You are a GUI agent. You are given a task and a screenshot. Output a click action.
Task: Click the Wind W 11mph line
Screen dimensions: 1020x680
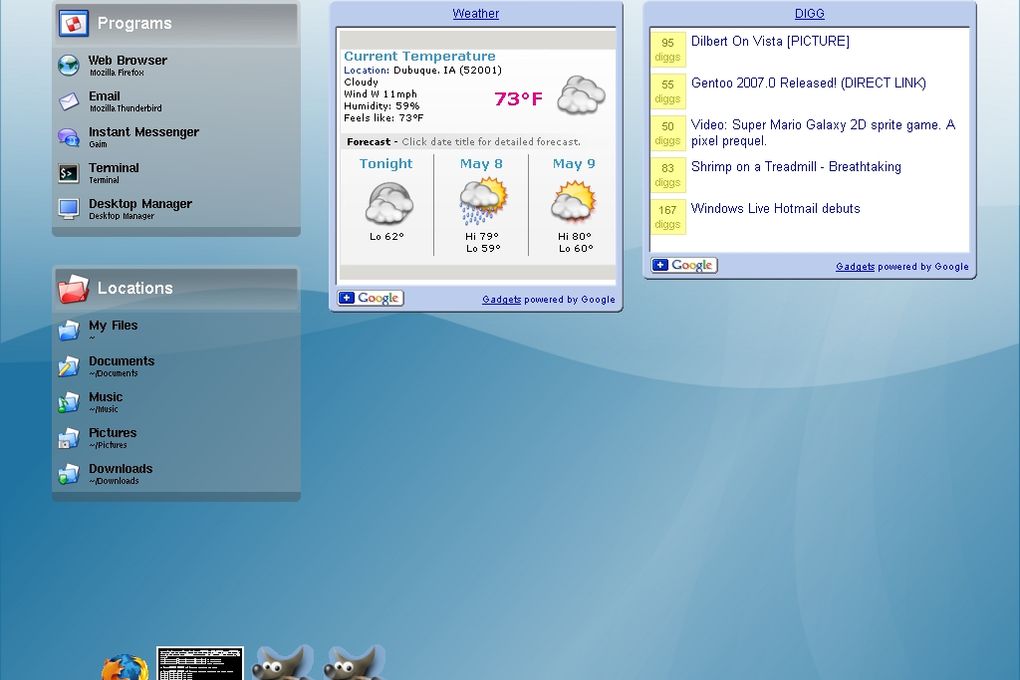click(x=380, y=94)
